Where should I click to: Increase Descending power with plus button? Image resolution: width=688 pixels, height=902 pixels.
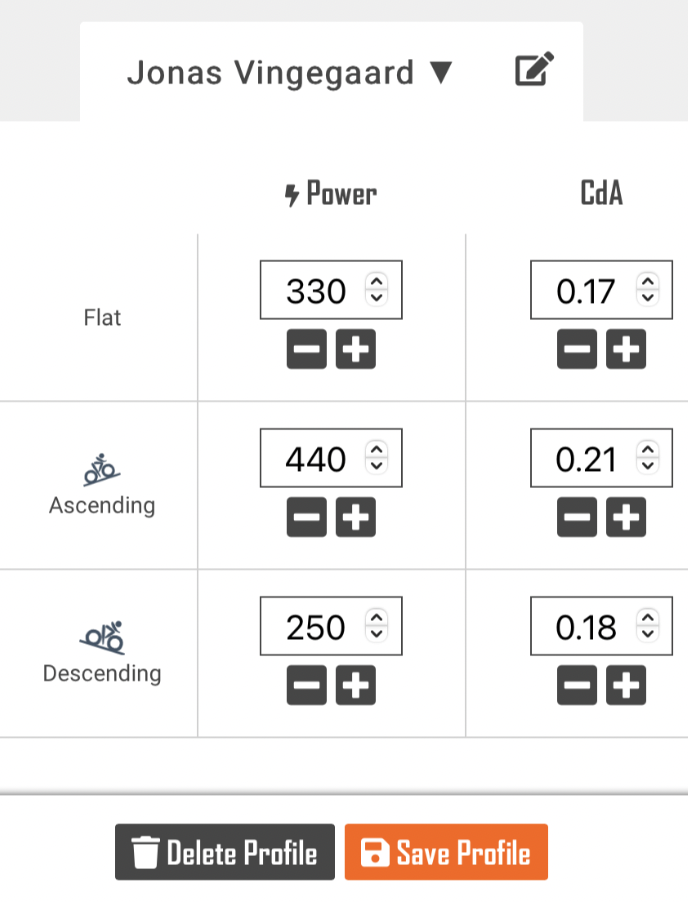click(355, 685)
